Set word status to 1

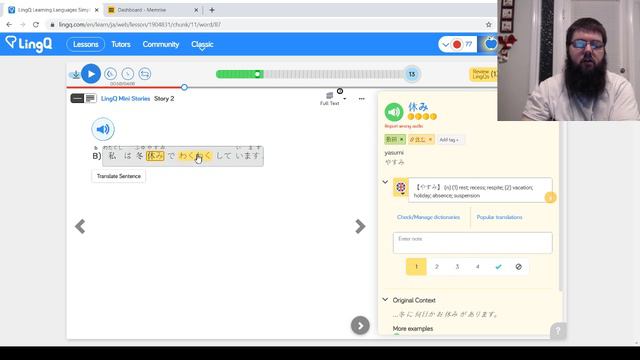[x=416, y=267]
